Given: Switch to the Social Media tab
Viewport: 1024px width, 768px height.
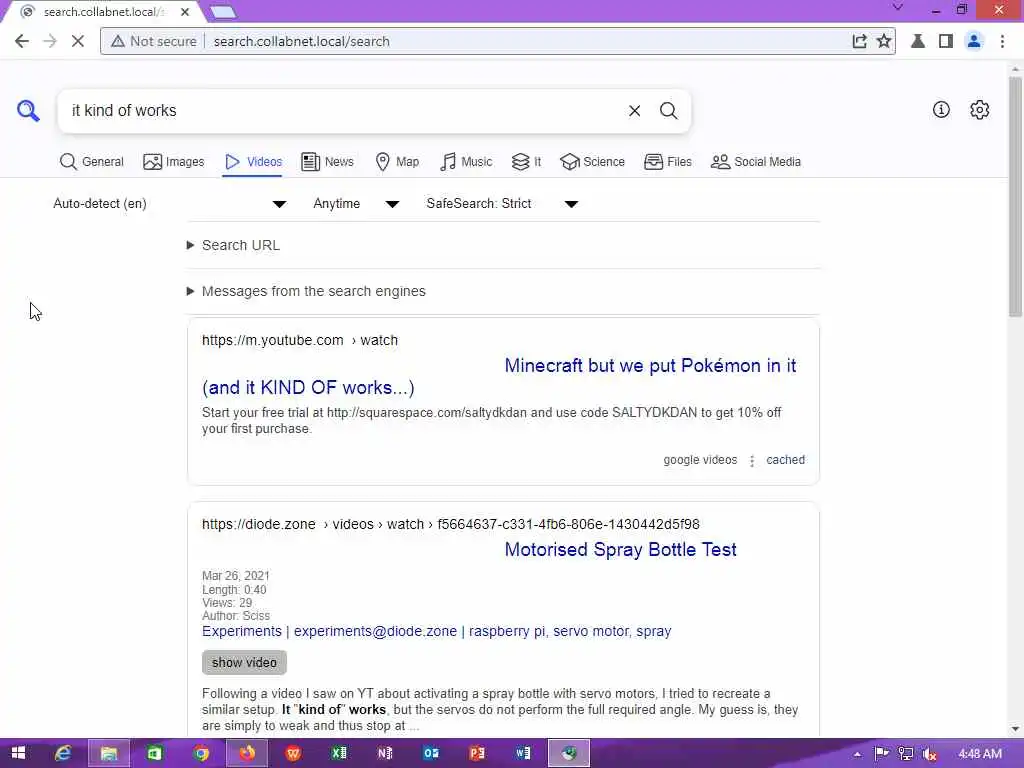Looking at the screenshot, I should tap(756, 161).
